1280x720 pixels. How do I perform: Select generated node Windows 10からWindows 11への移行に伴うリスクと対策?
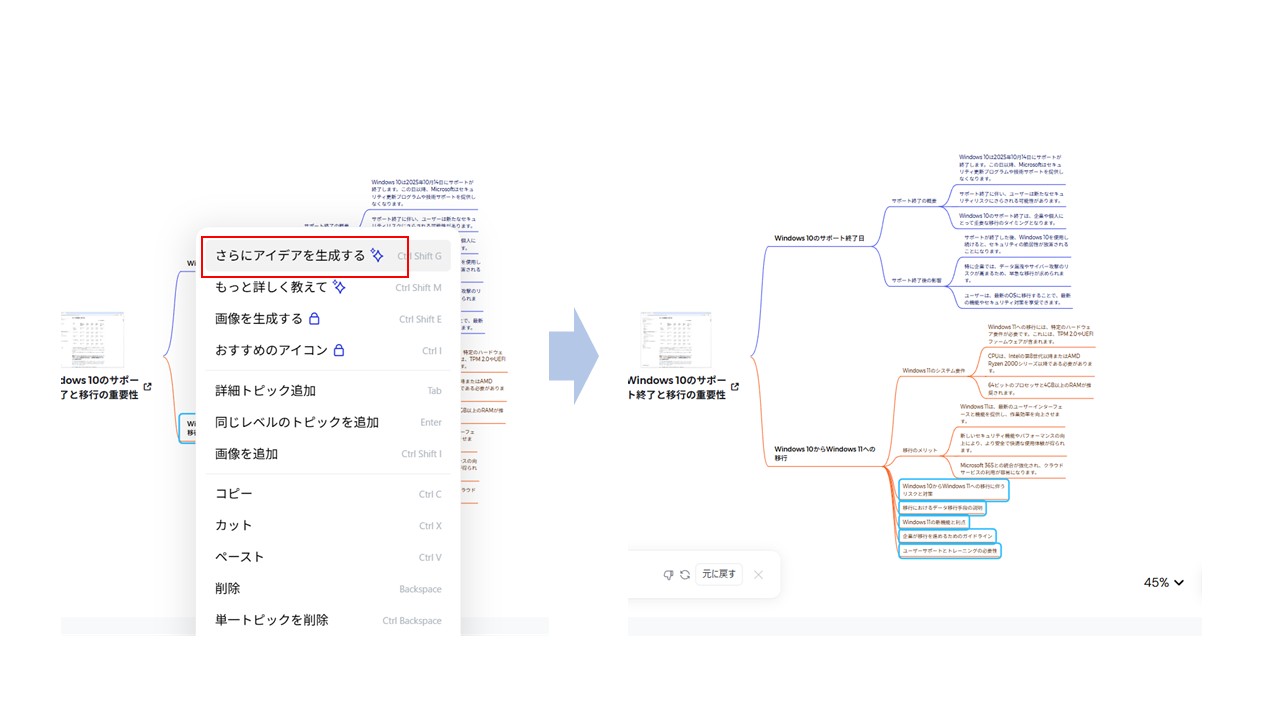pyautogui.click(x=954, y=490)
